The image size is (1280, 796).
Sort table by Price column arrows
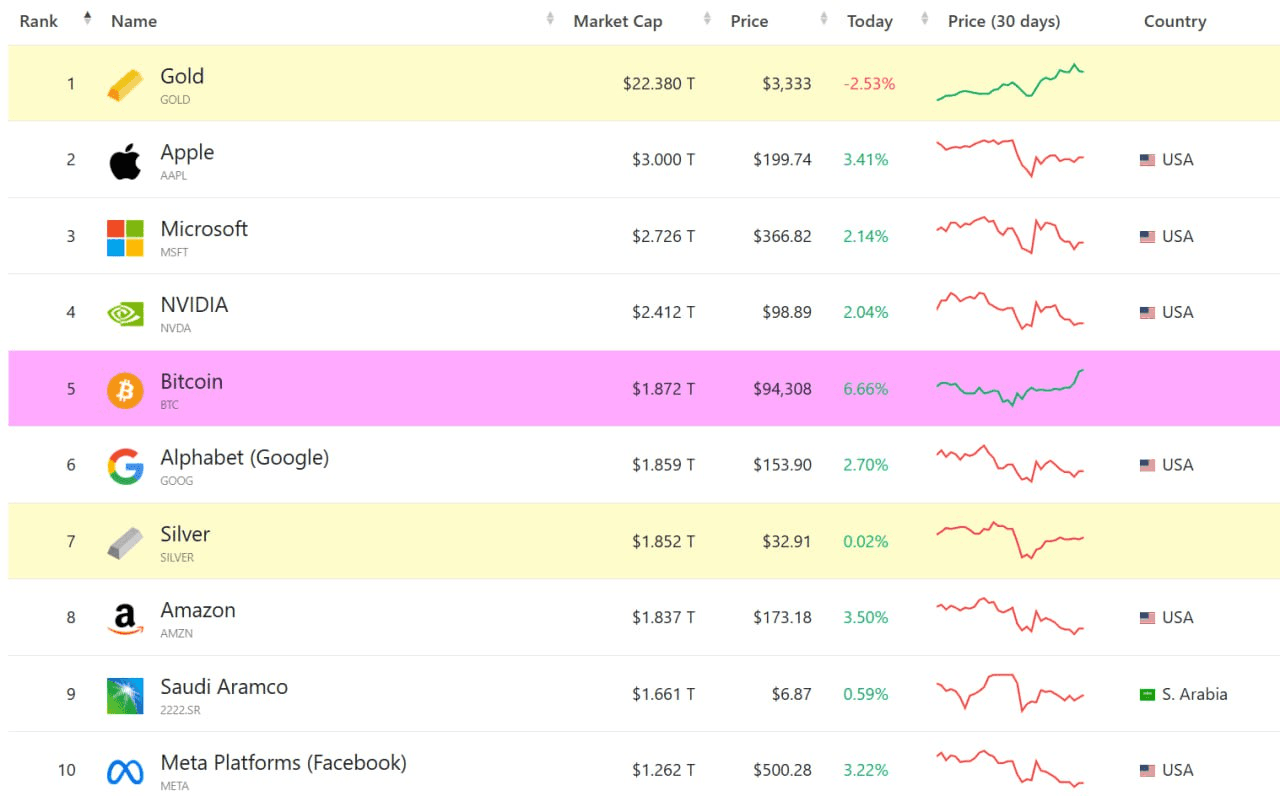point(824,18)
